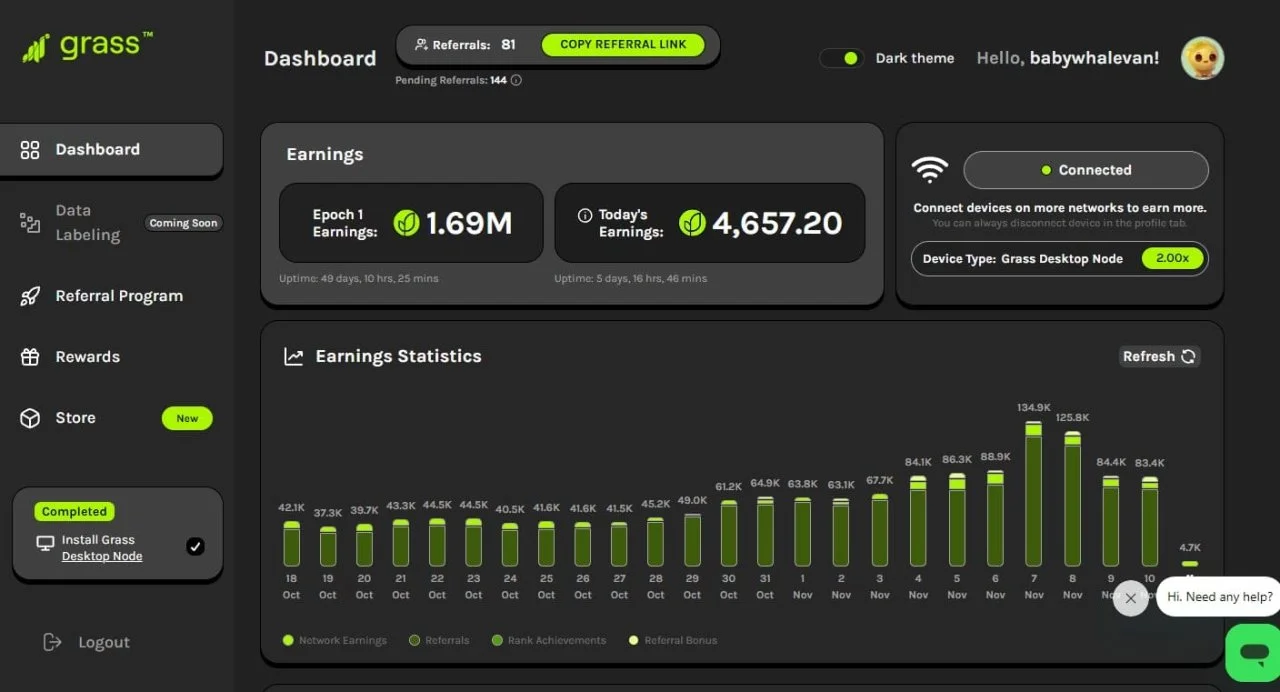Go to Rewards page

87,357
